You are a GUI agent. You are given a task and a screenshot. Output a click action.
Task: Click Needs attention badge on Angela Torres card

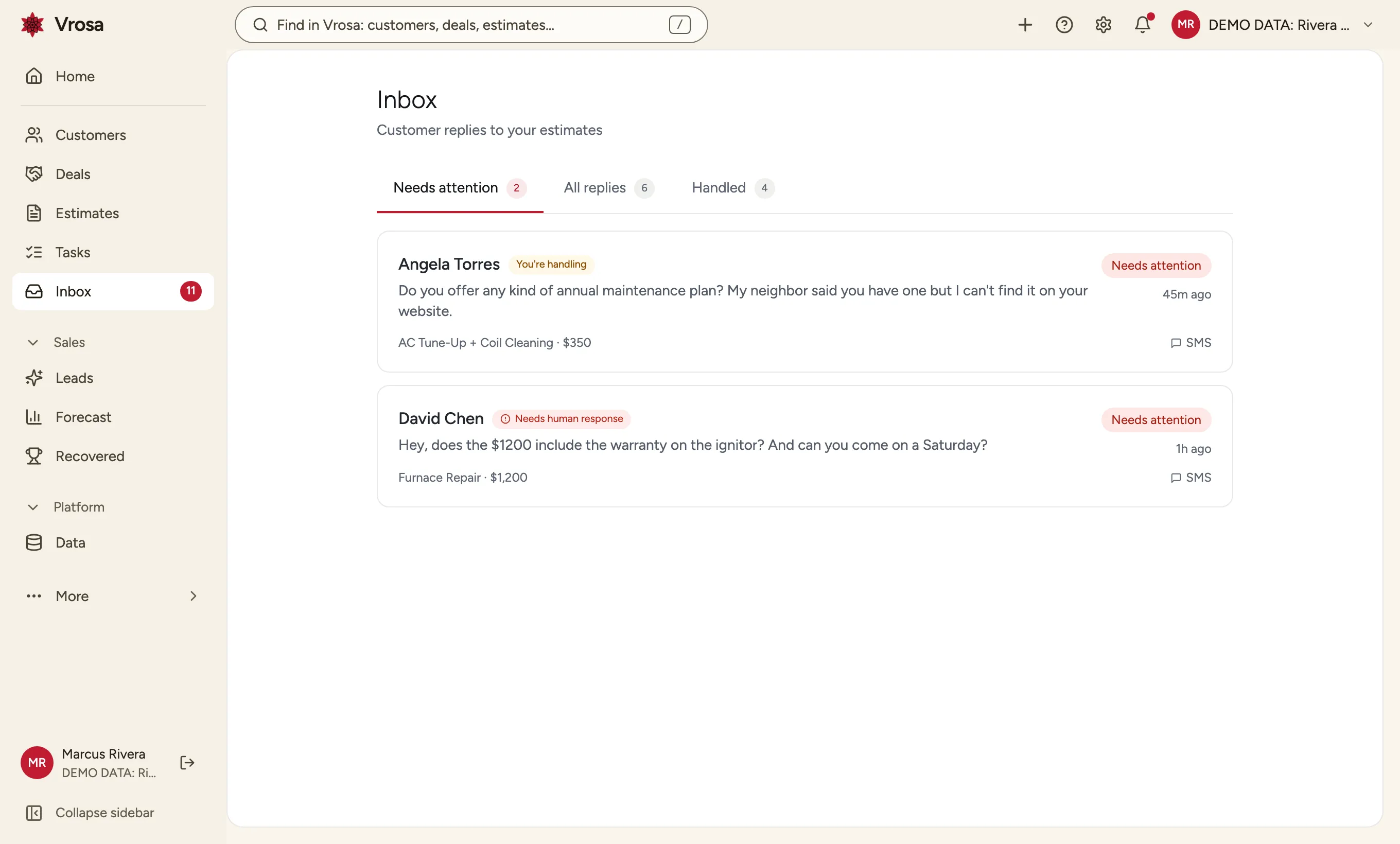(x=1156, y=265)
